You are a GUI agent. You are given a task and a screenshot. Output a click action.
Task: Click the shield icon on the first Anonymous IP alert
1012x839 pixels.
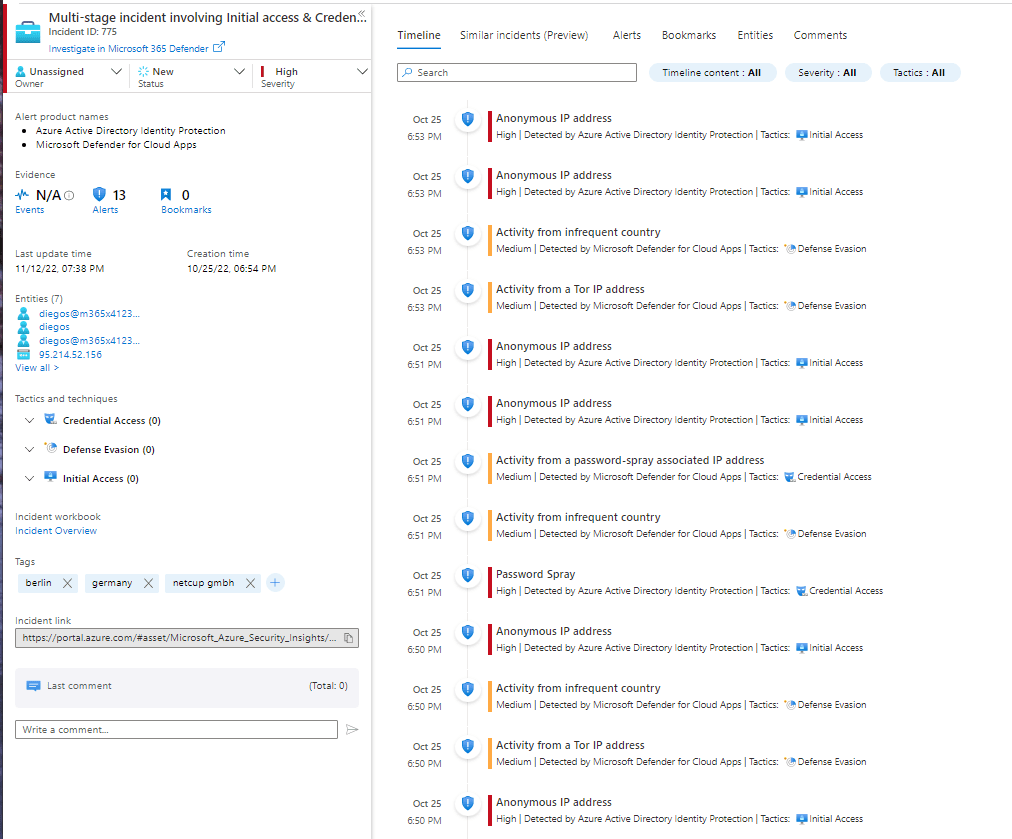click(x=467, y=119)
